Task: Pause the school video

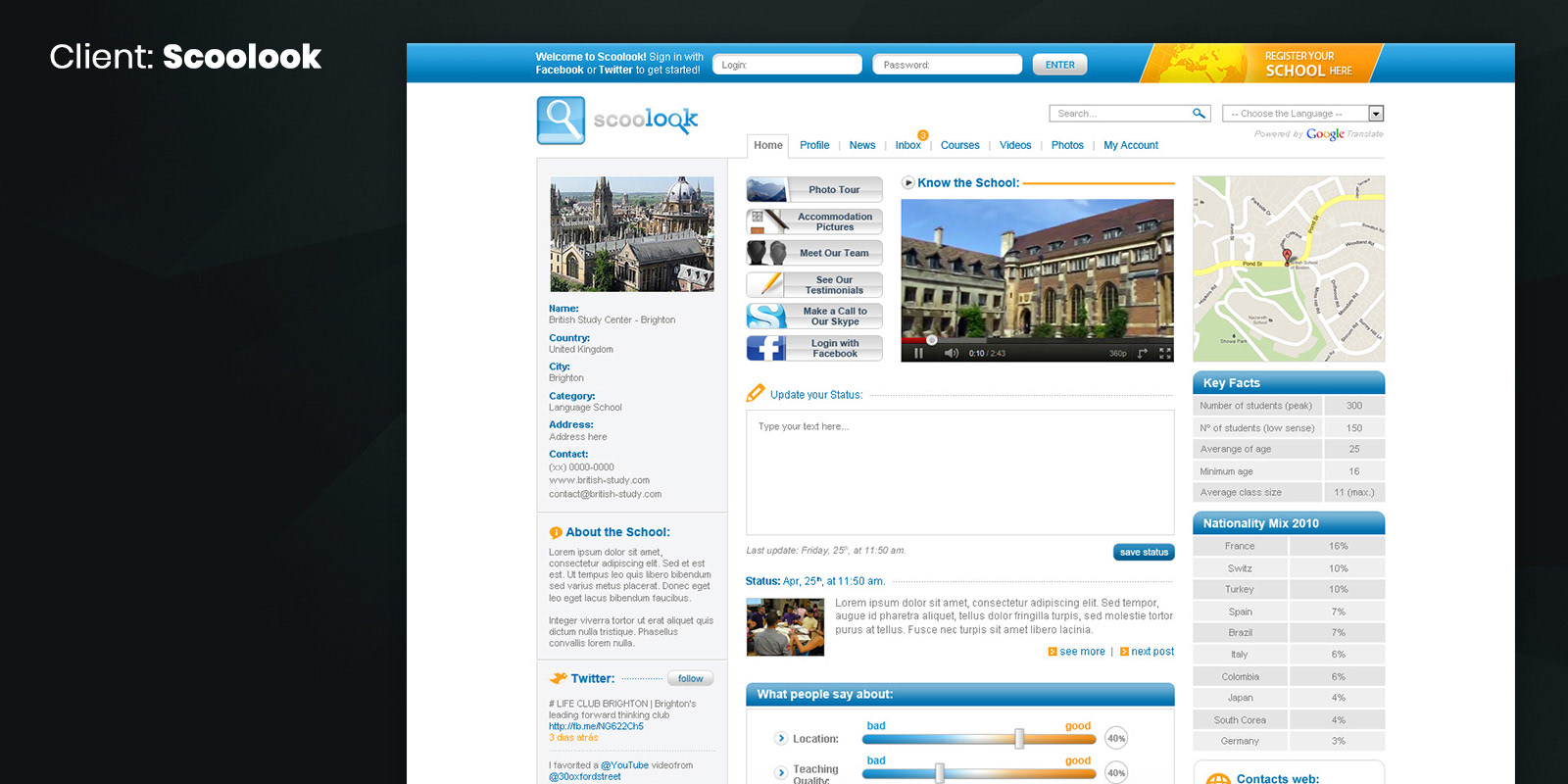Action: 918,353
